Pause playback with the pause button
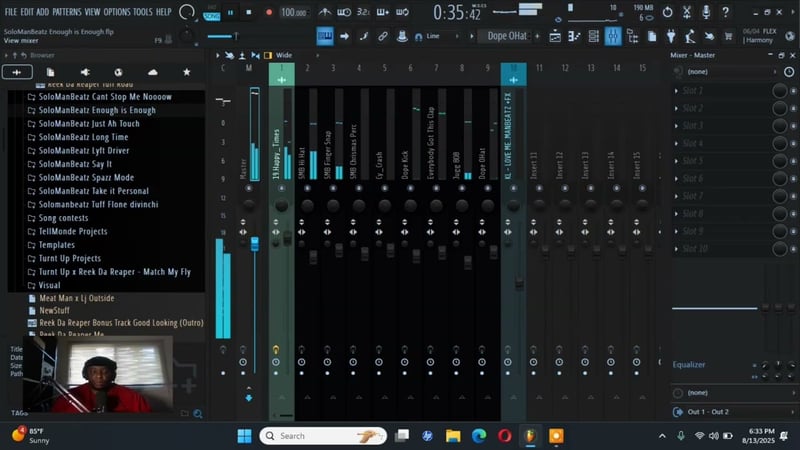800x450 pixels. pos(231,12)
